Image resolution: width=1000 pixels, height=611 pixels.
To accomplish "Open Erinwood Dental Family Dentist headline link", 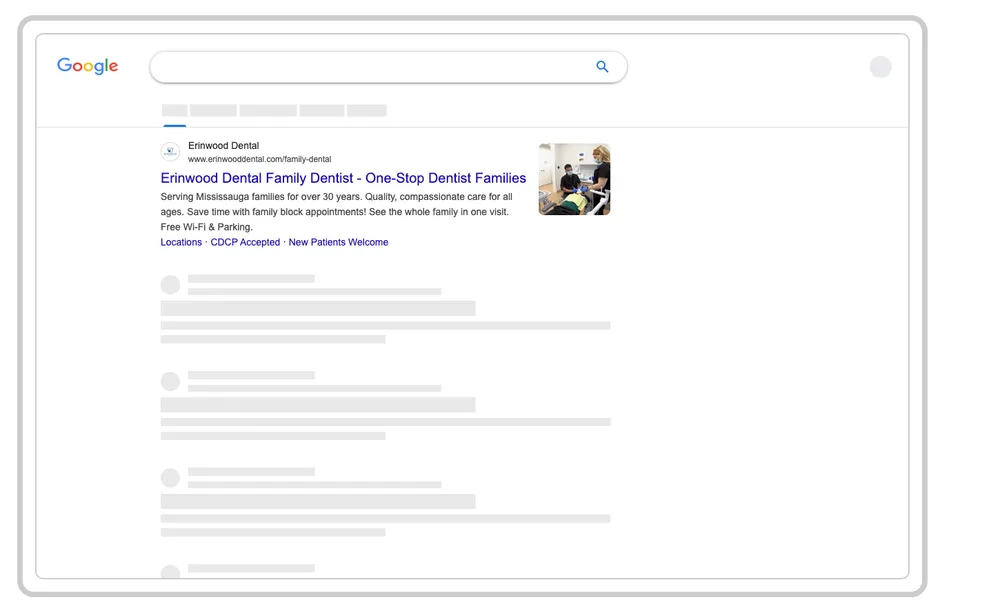I will 343,178.
